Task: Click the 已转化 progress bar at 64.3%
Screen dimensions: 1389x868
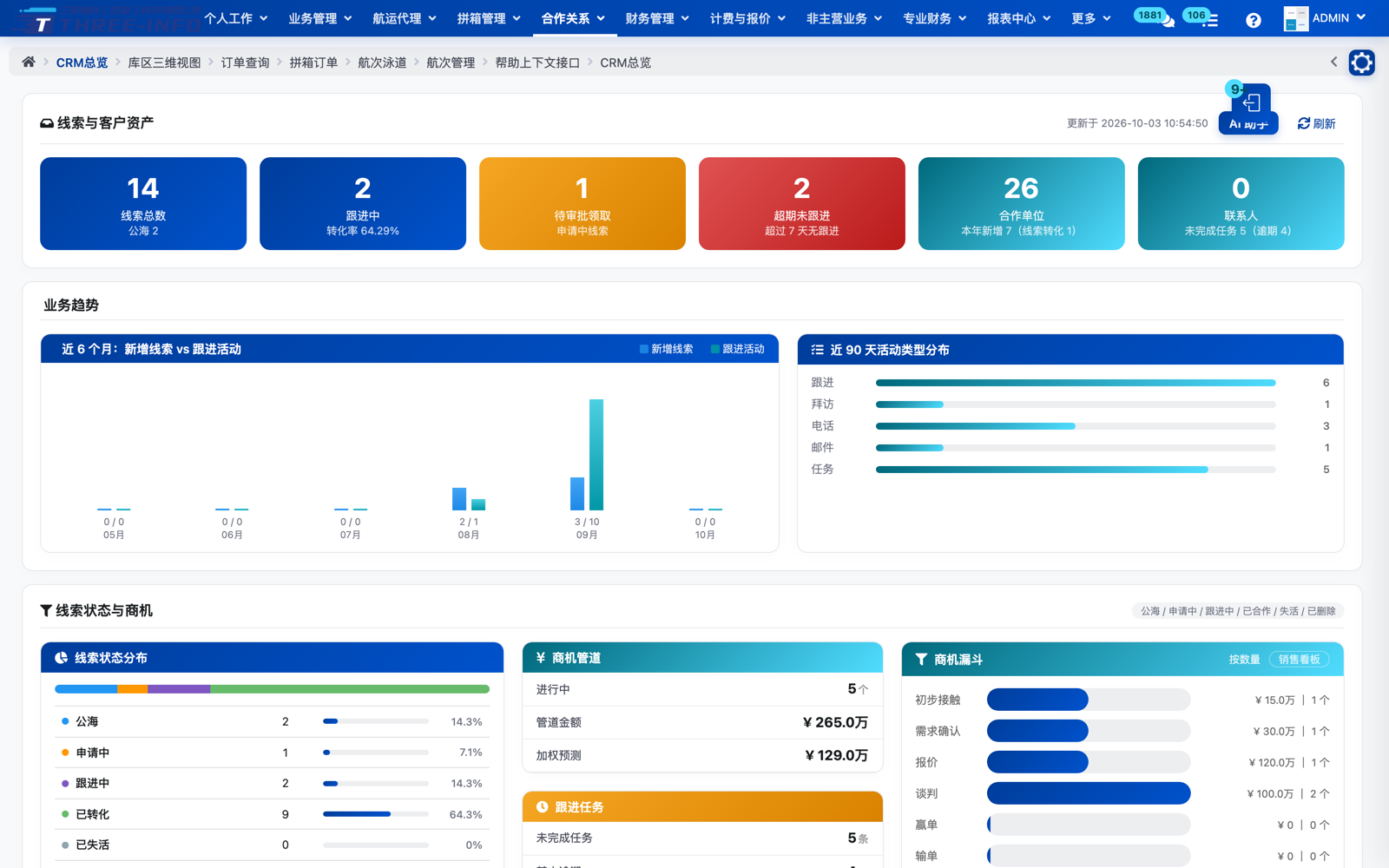Action: pos(376,814)
